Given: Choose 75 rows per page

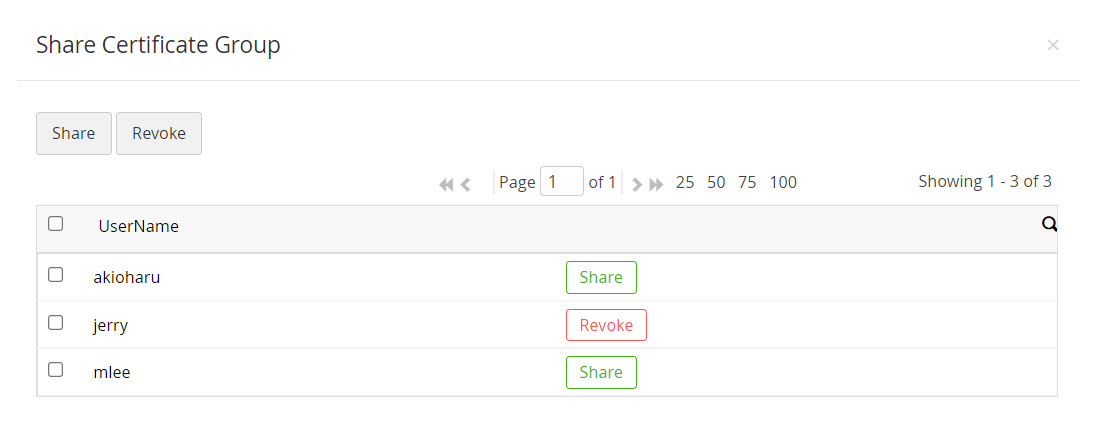Looking at the screenshot, I should tap(747, 182).
